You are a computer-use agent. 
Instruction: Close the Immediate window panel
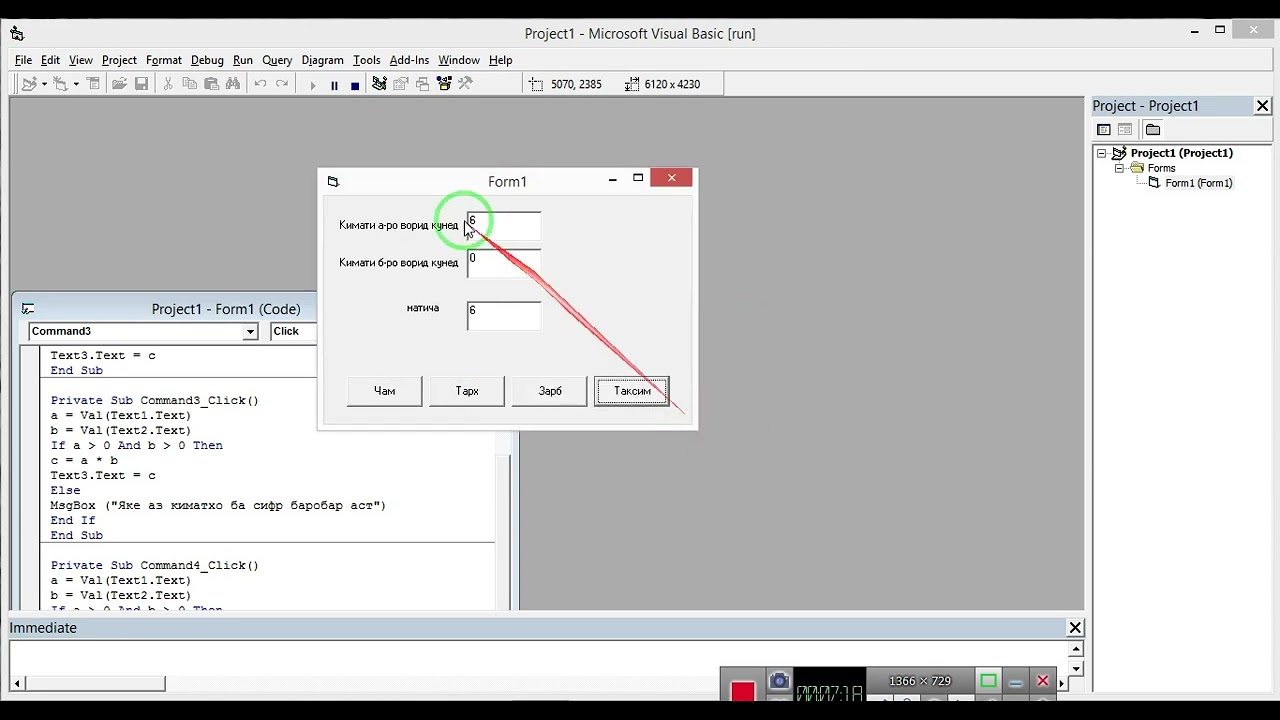(x=1075, y=628)
